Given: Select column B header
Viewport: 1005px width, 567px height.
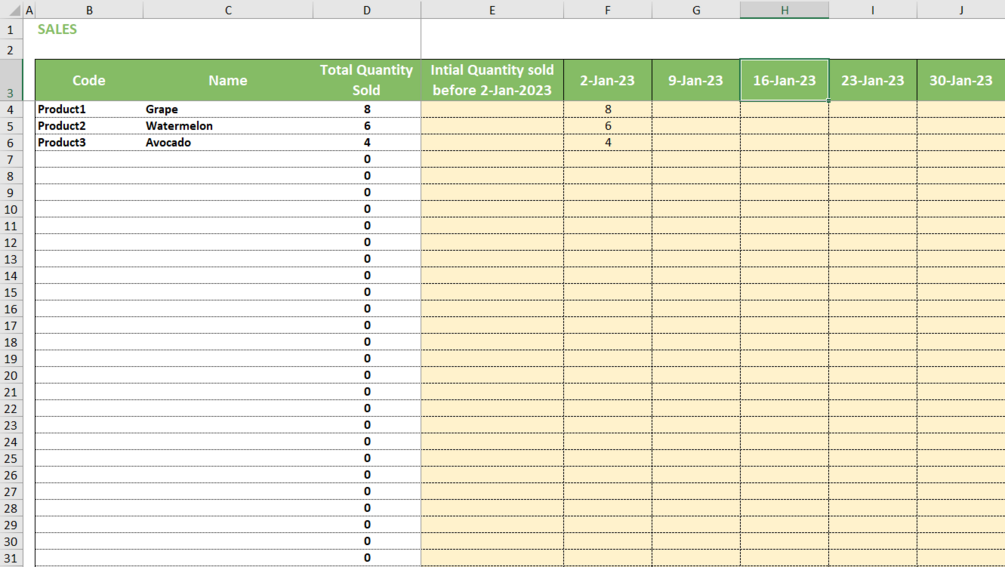Looking at the screenshot, I should pos(89,10).
